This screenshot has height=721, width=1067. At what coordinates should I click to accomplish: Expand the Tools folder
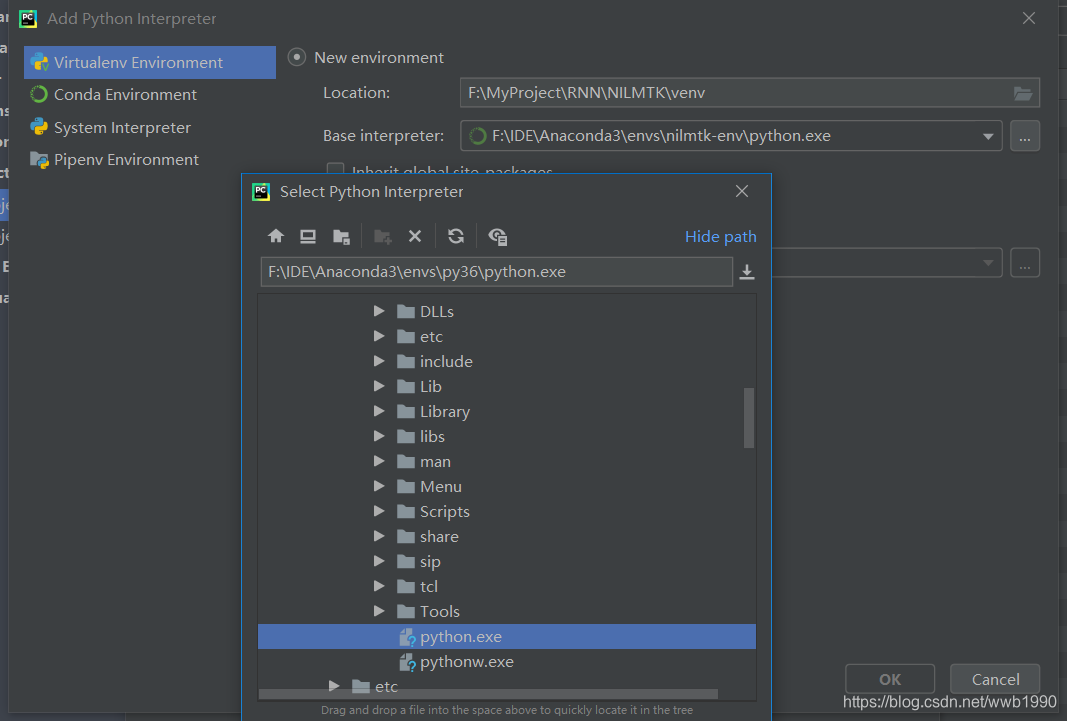[379, 611]
